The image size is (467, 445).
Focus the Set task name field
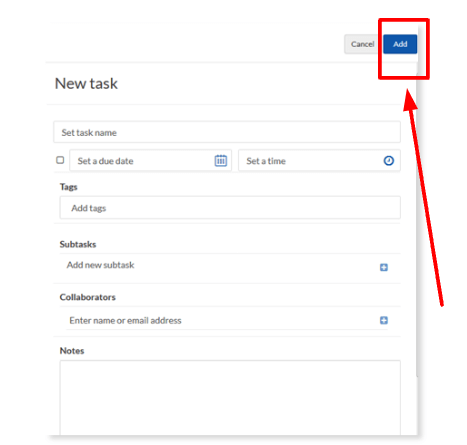(227, 132)
